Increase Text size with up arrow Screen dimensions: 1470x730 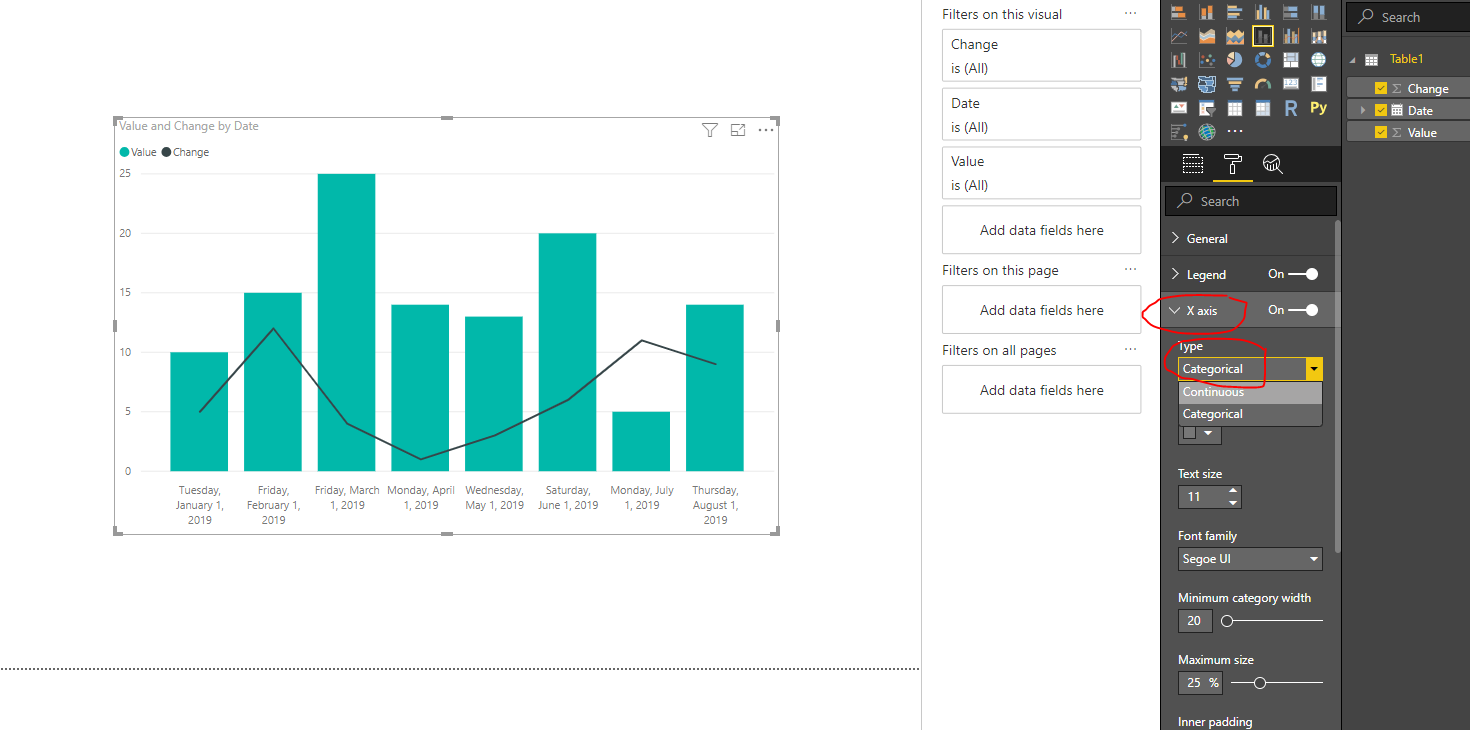click(x=1233, y=491)
